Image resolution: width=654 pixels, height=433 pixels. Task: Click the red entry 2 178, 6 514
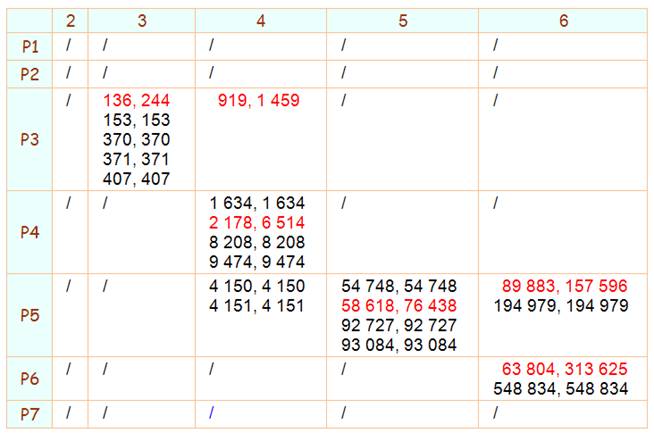tap(257, 222)
